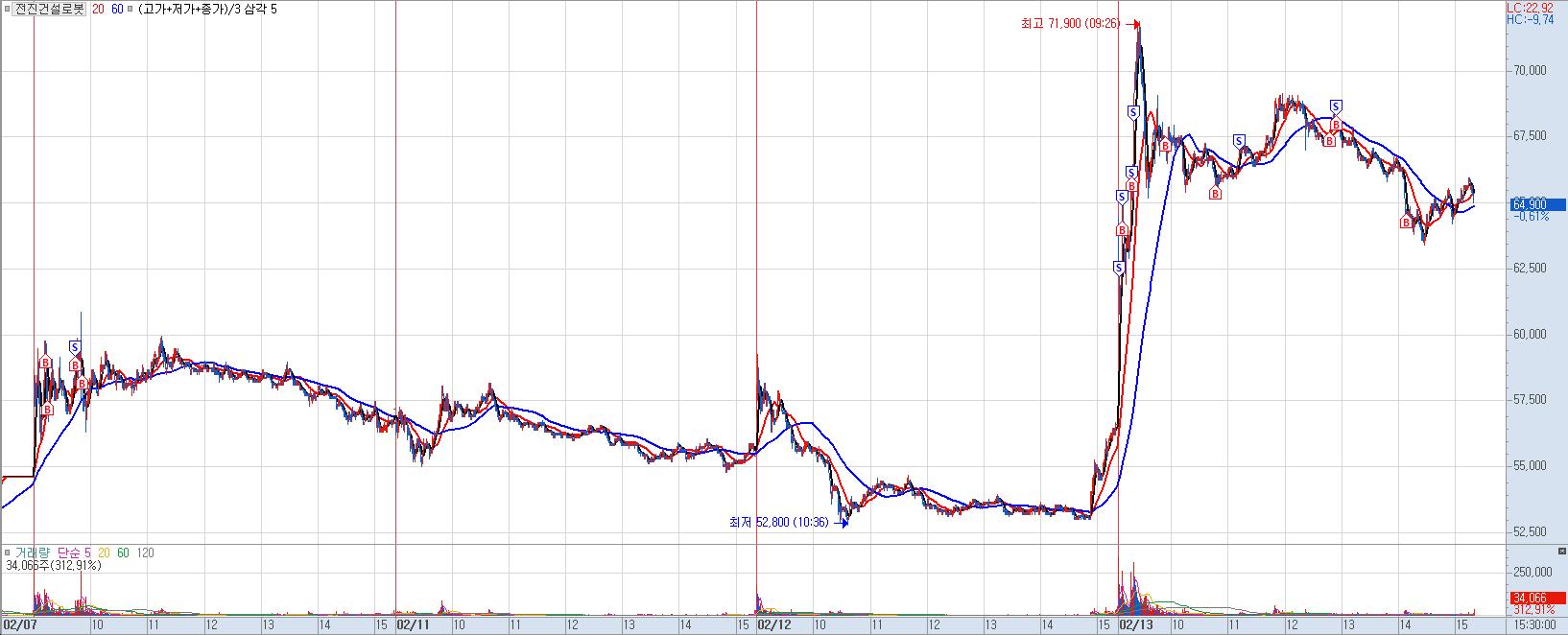Click the B marker near 10:40 on 02/13
Viewport: 1568px width, 635px height.
coord(1215,193)
